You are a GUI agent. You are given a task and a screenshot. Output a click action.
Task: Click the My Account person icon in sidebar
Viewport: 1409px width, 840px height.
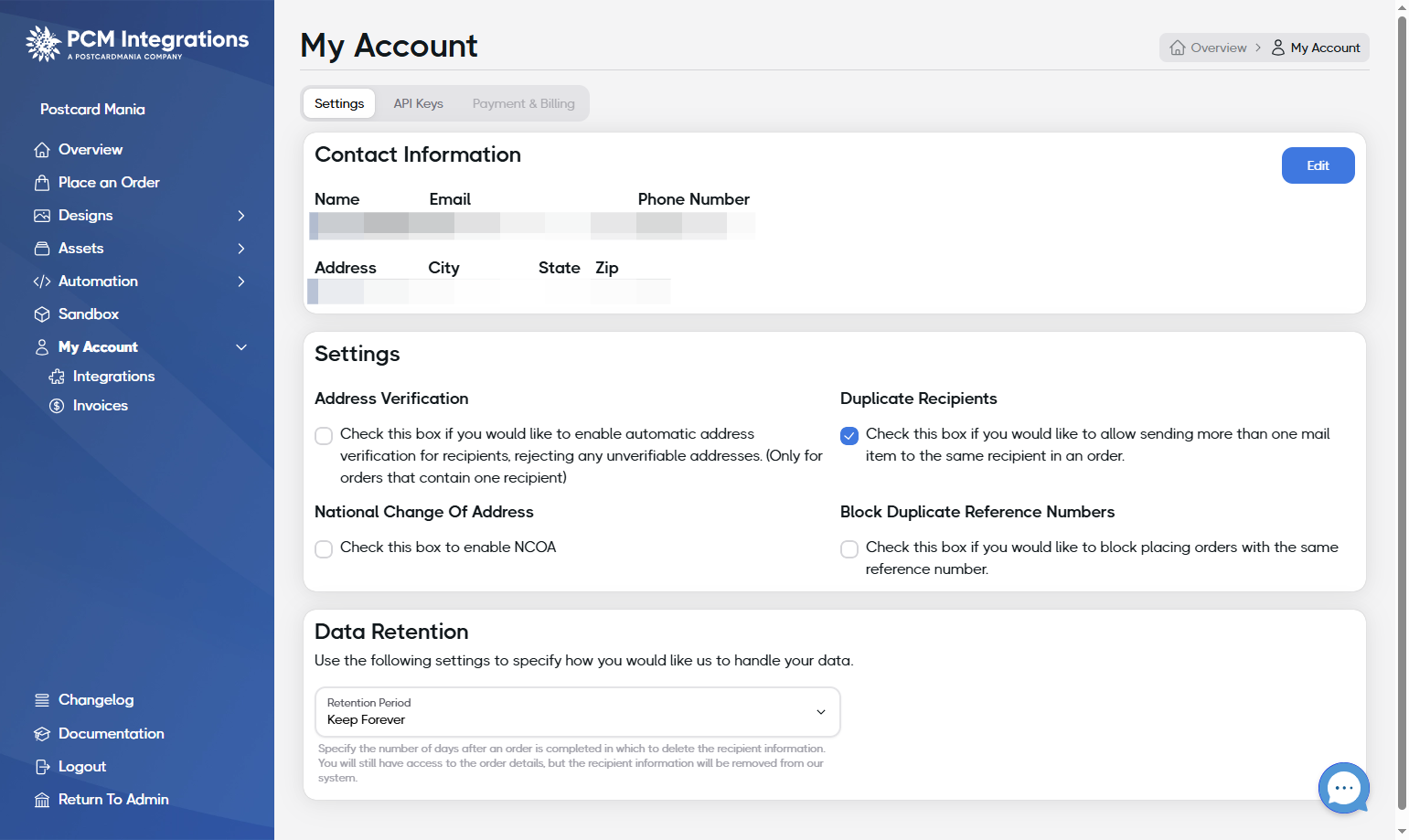pos(42,347)
